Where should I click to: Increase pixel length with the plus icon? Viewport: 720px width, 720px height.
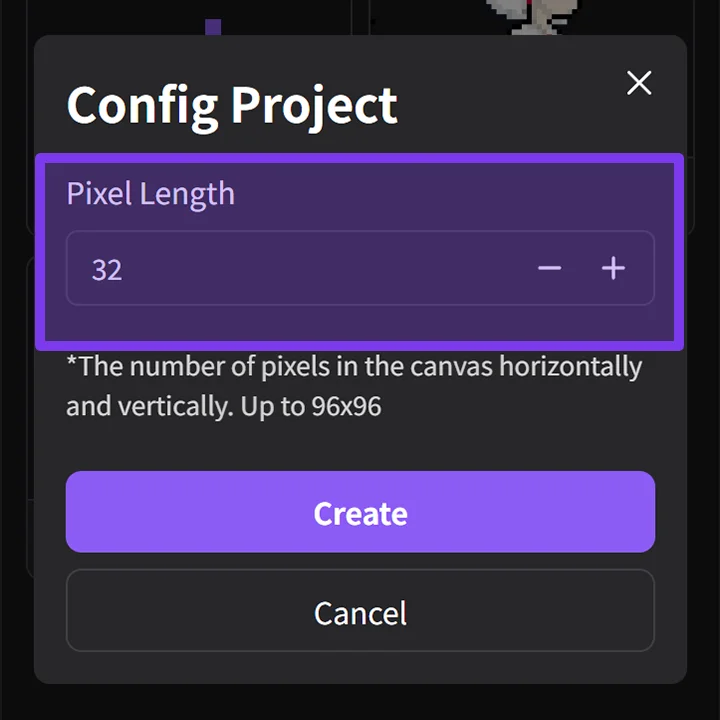613,268
